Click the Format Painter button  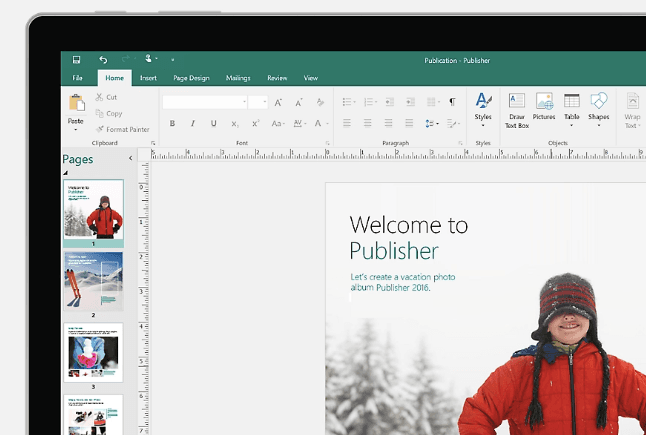point(122,129)
